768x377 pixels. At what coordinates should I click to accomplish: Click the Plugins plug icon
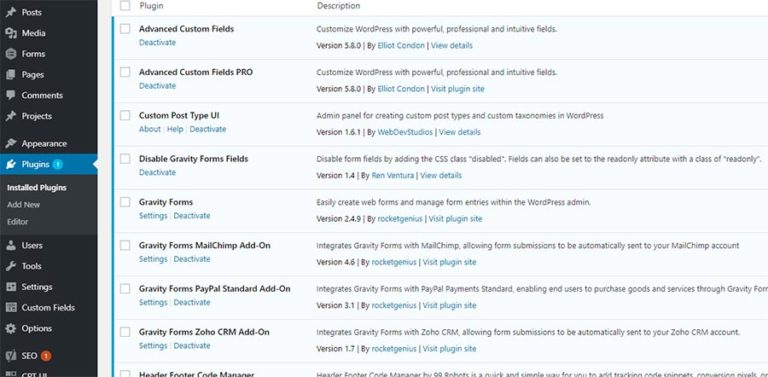(11, 165)
